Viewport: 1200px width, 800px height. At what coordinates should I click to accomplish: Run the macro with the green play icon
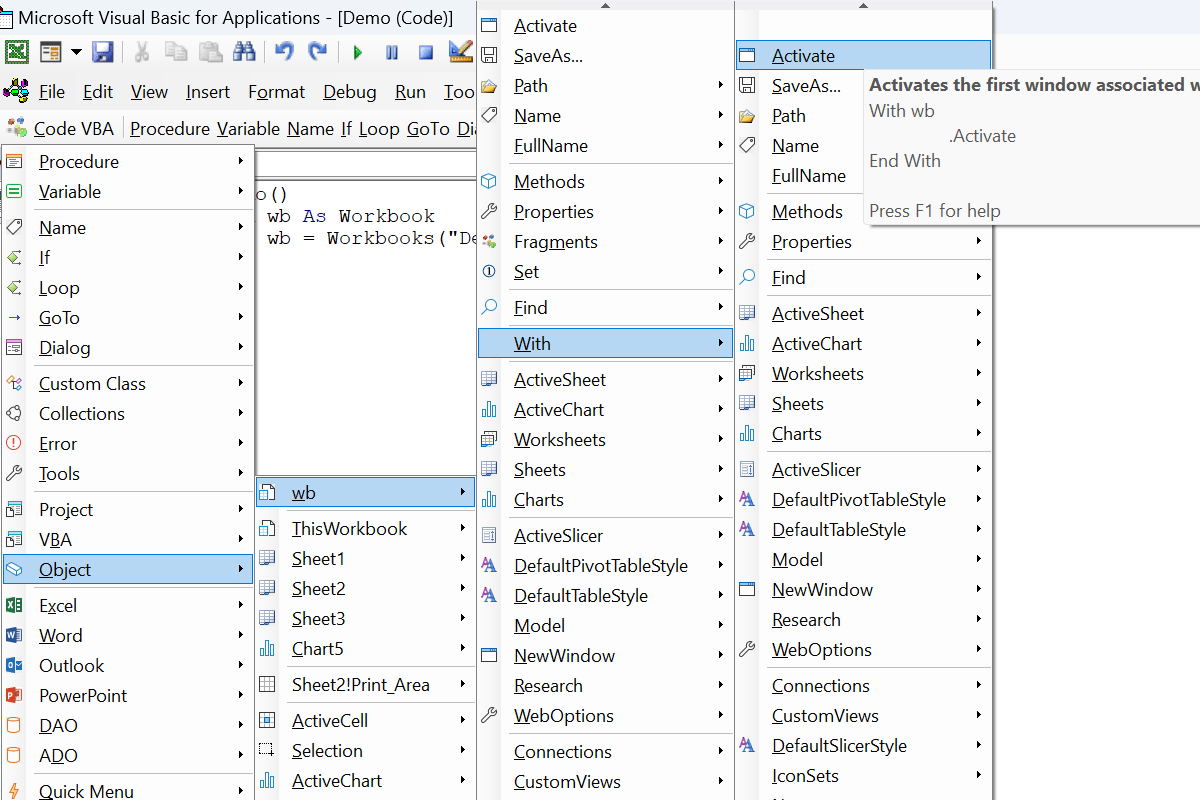pyautogui.click(x=358, y=52)
